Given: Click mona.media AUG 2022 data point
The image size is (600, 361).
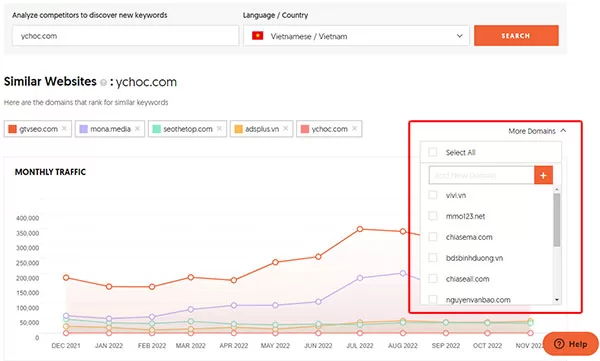Looking at the screenshot, I should (x=403, y=273).
